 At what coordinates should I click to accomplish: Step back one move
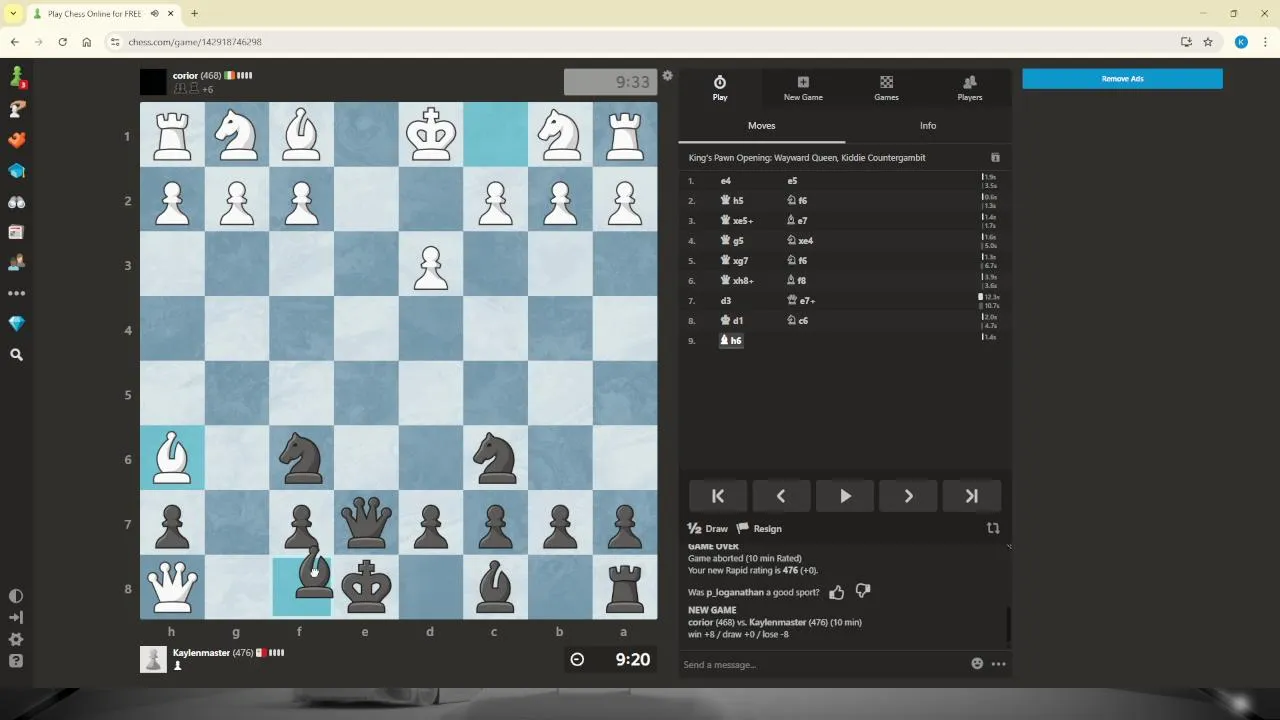781,496
